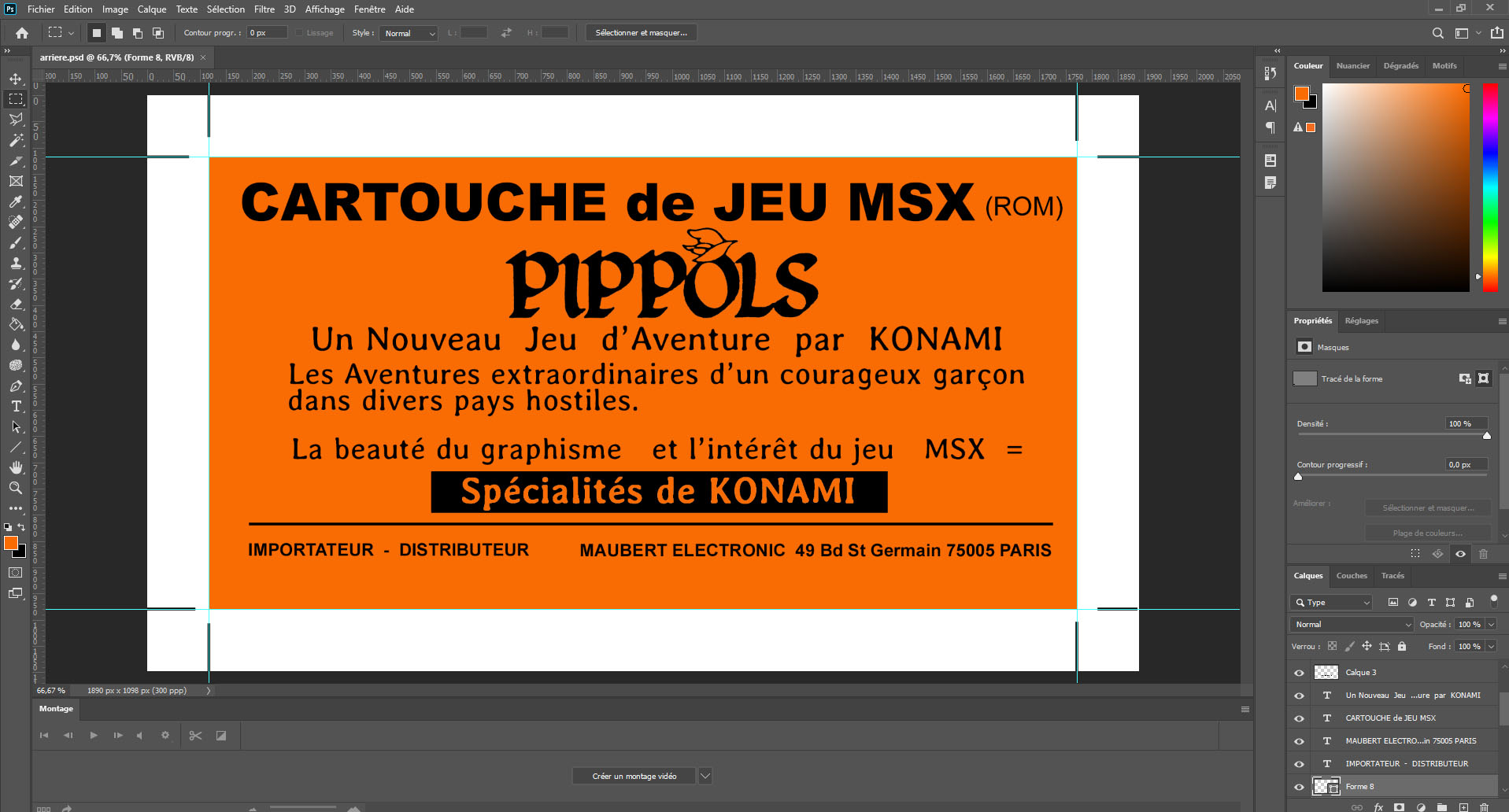Open the Fond dropdown arrow
The height and width of the screenshot is (812, 1509).
(x=1491, y=647)
